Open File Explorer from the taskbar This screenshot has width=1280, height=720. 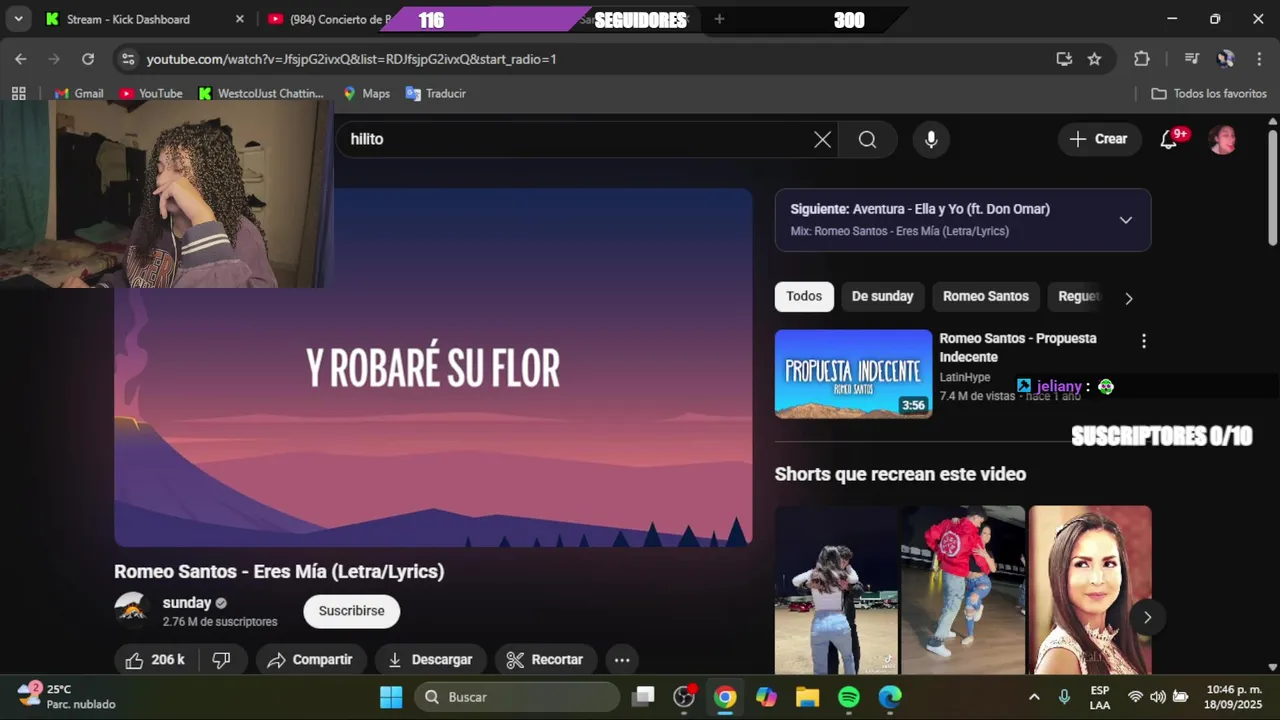(807, 697)
